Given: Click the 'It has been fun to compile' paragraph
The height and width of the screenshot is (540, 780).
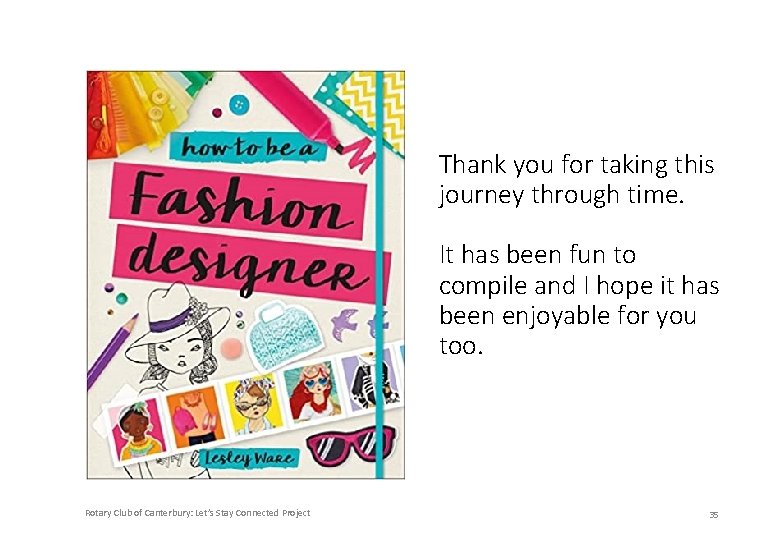Looking at the screenshot, I should click(579, 300).
